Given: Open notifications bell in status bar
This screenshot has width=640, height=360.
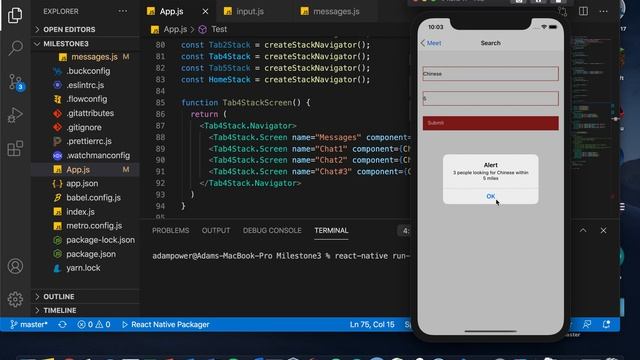Looking at the screenshot, I should [x=606, y=324].
